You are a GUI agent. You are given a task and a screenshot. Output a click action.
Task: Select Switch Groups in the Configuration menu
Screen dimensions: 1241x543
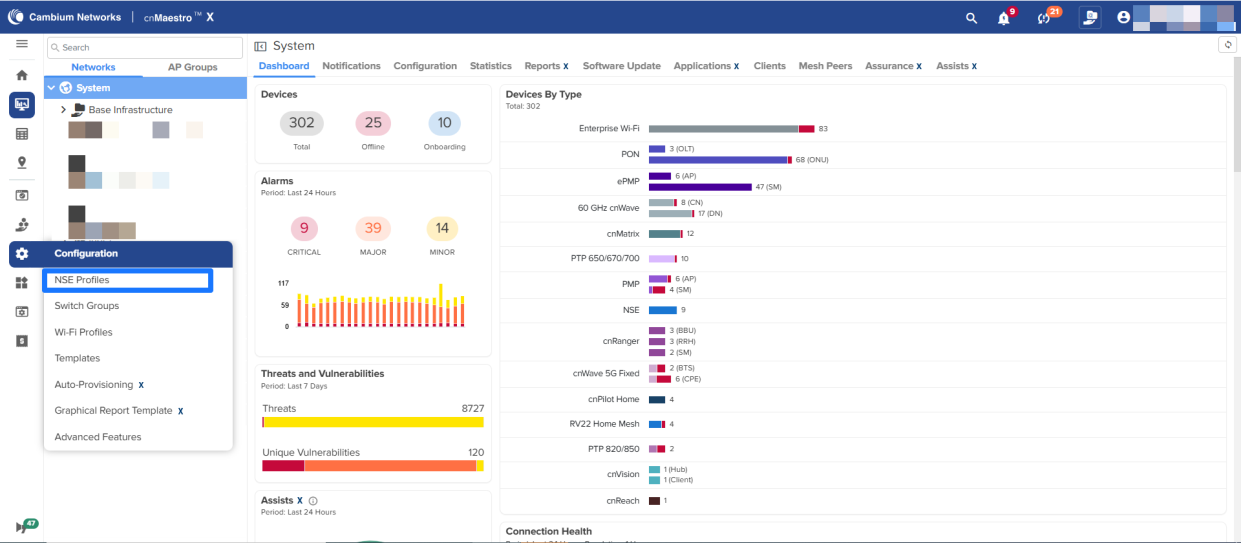click(x=87, y=306)
